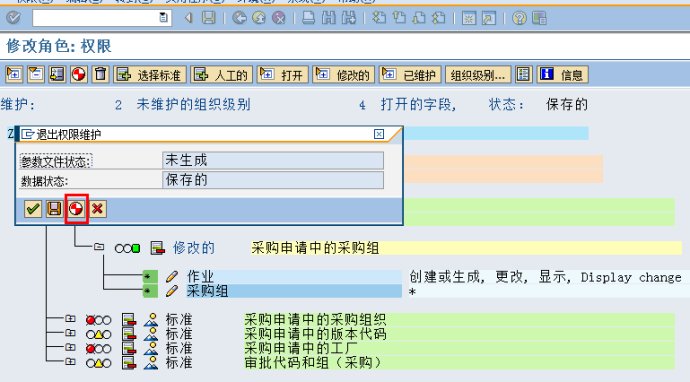Select the 采购组 field row
The image size is (690, 382).
pos(294,291)
